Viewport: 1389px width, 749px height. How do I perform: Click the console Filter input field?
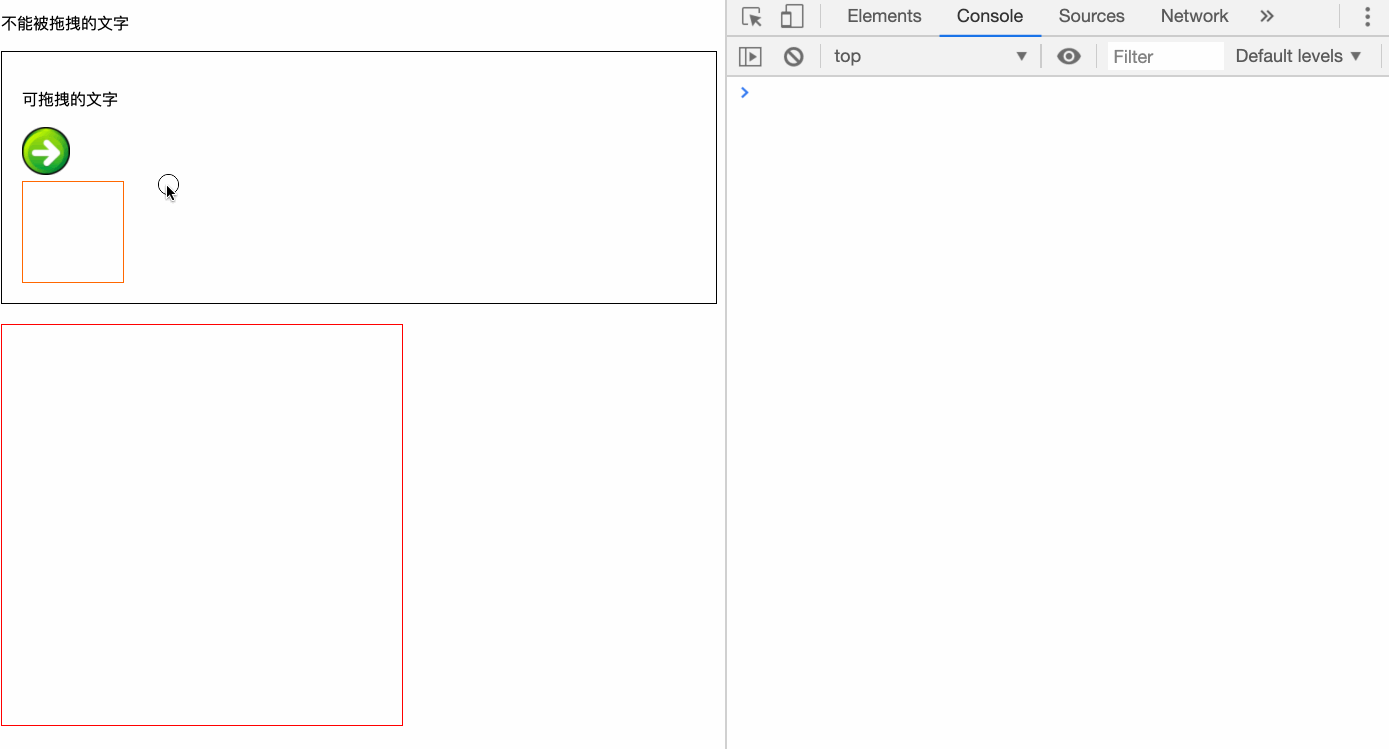coord(1166,57)
